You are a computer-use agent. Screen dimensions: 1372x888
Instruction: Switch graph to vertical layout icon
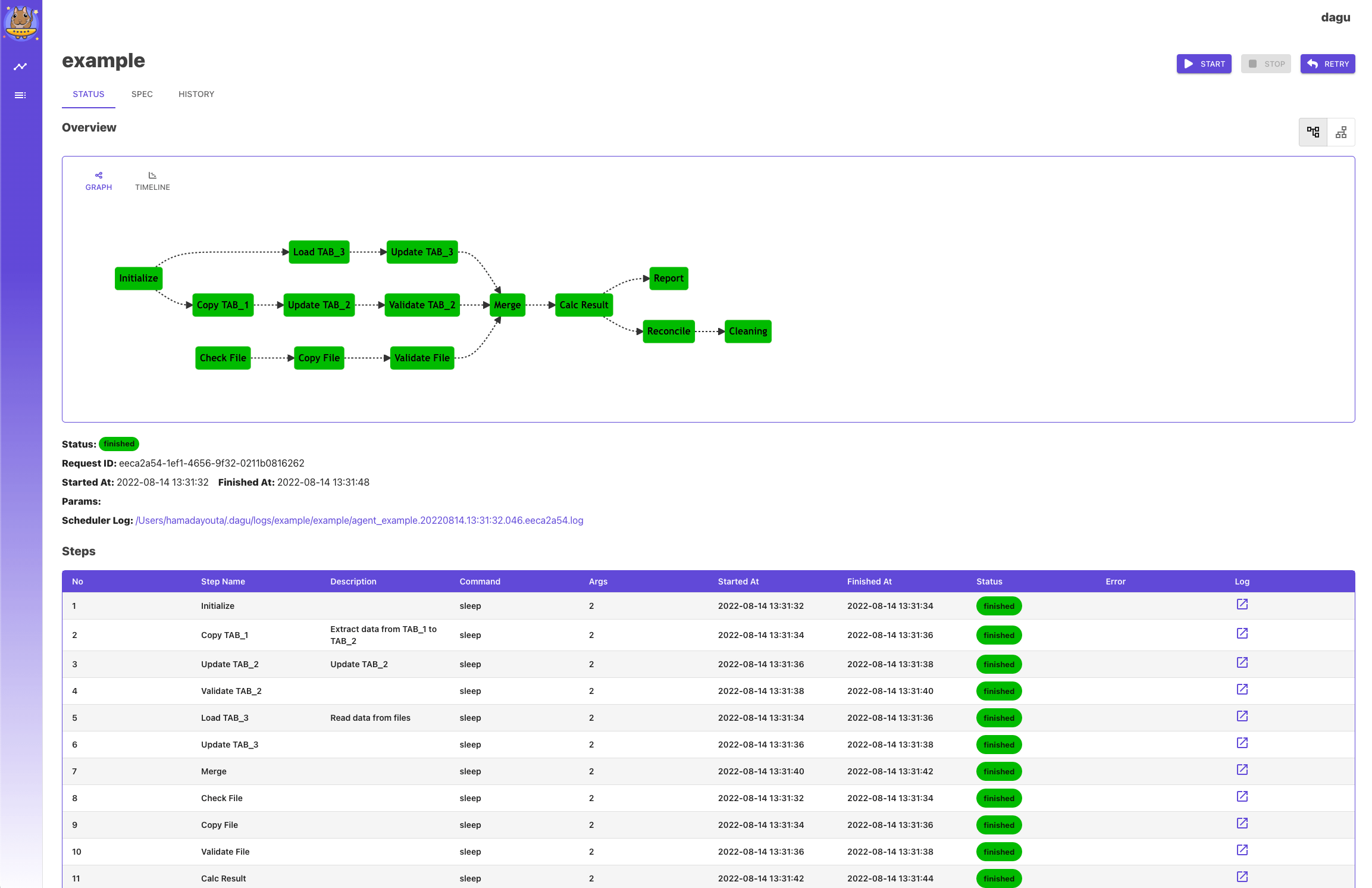[1341, 132]
